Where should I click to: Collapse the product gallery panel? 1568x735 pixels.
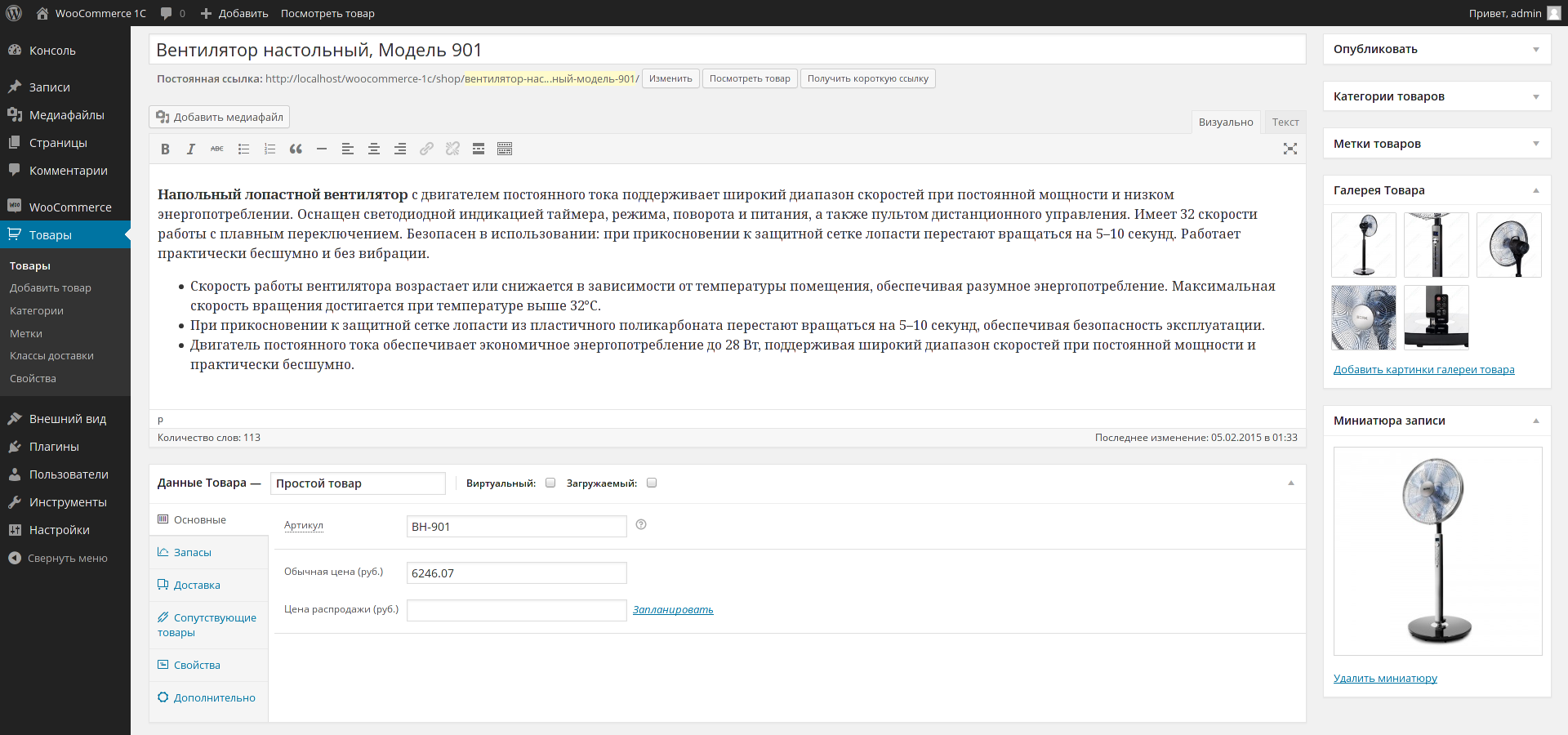(1535, 190)
